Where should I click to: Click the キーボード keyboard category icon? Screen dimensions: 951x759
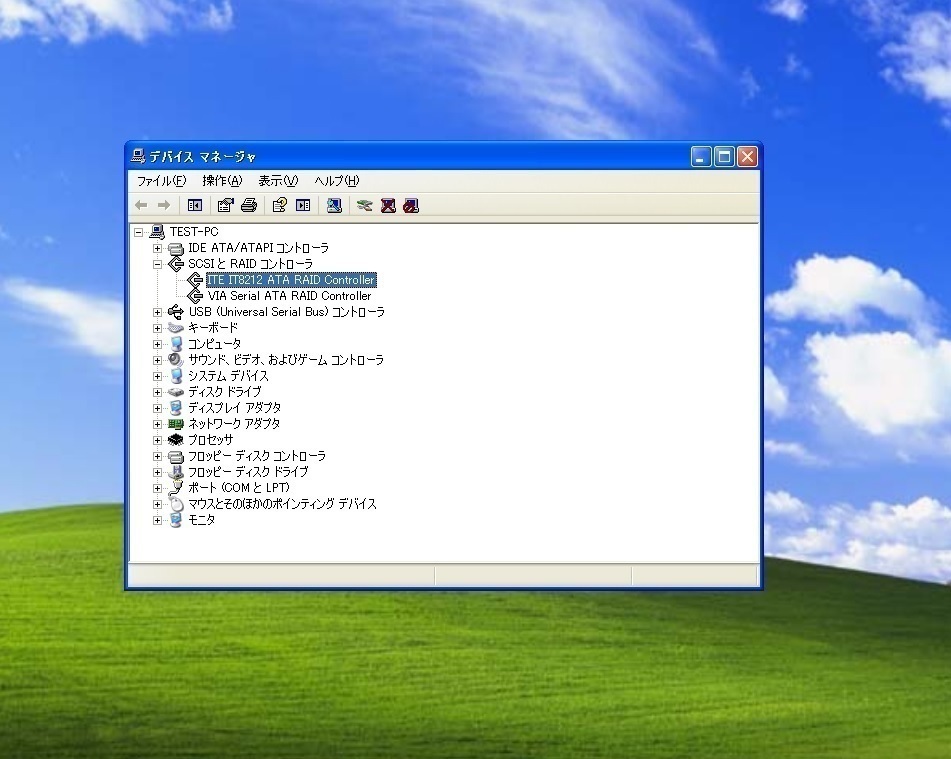[x=176, y=328]
